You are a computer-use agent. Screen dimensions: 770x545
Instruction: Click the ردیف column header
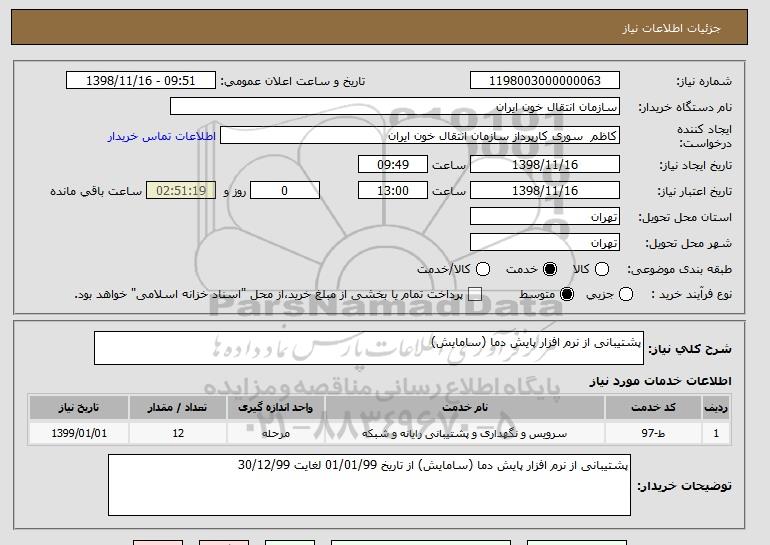point(716,408)
